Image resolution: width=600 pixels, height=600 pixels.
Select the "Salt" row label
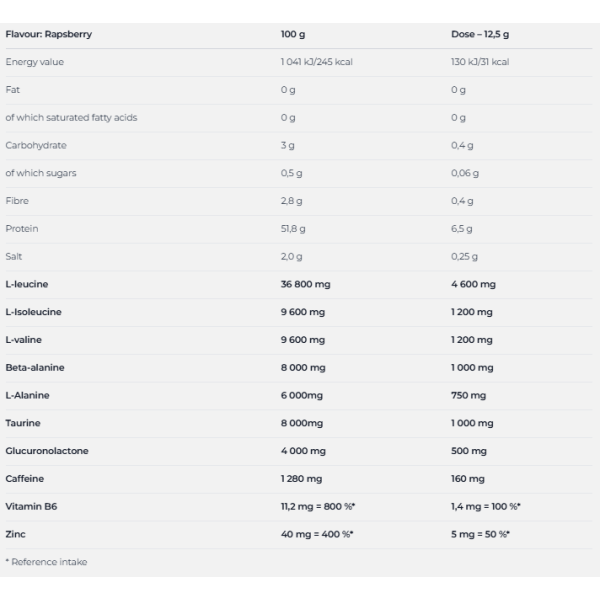14,256
